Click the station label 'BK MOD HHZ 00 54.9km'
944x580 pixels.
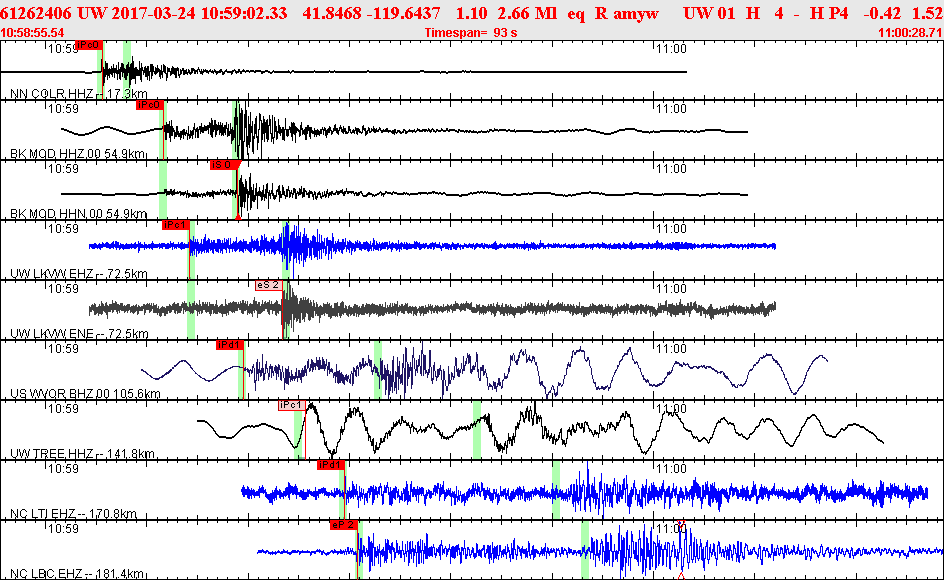coord(78,154)
